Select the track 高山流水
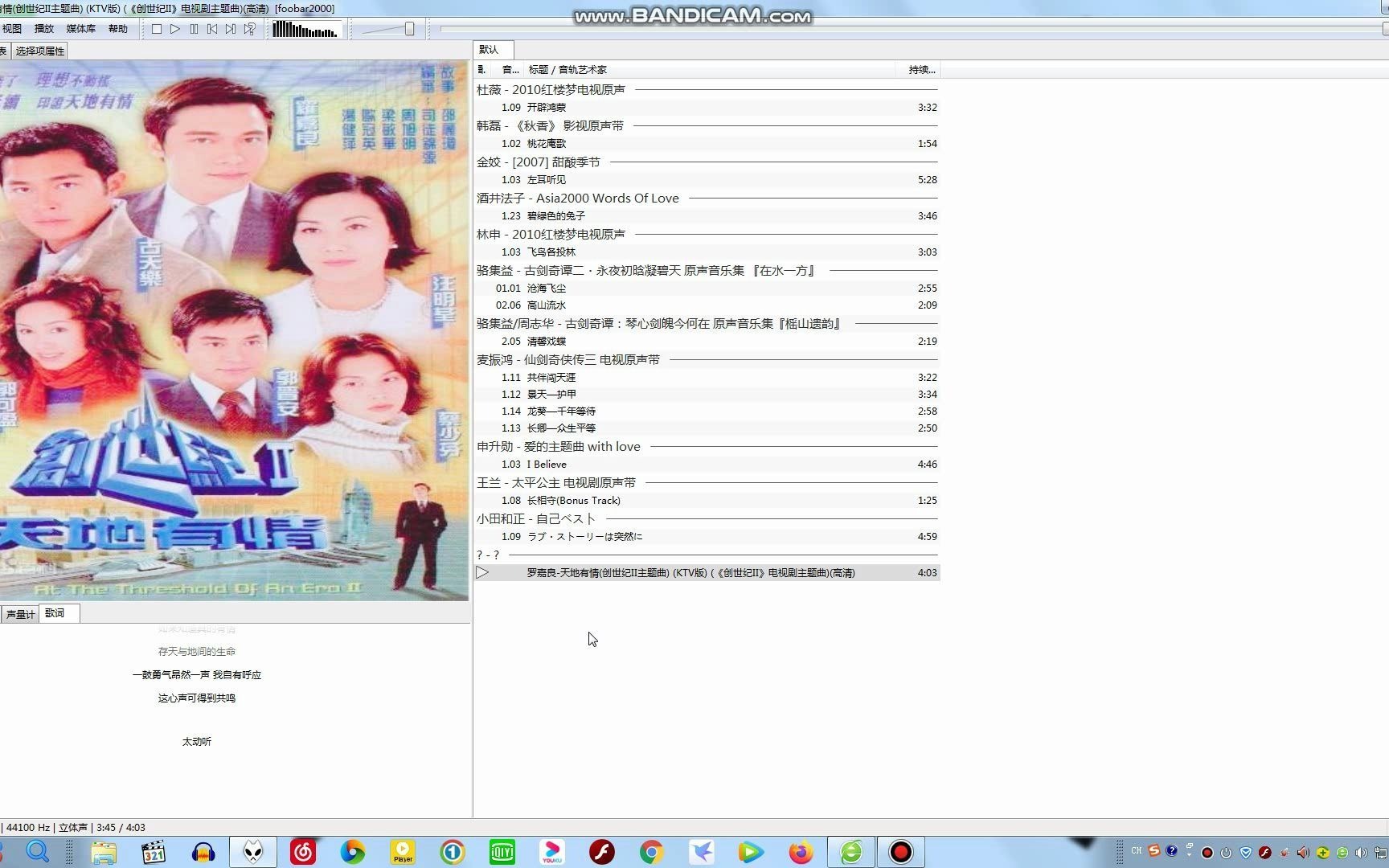 point(707,305)
